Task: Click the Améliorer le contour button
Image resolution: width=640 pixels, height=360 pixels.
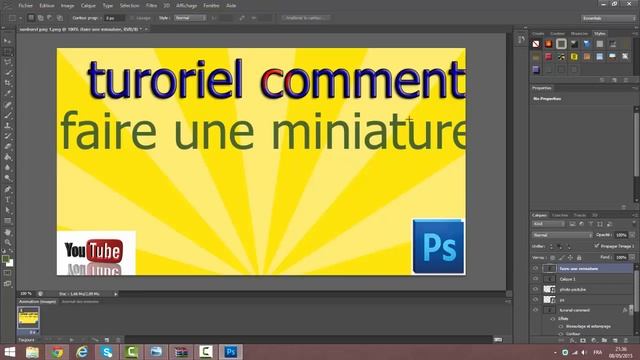Action: pos(306,18)
